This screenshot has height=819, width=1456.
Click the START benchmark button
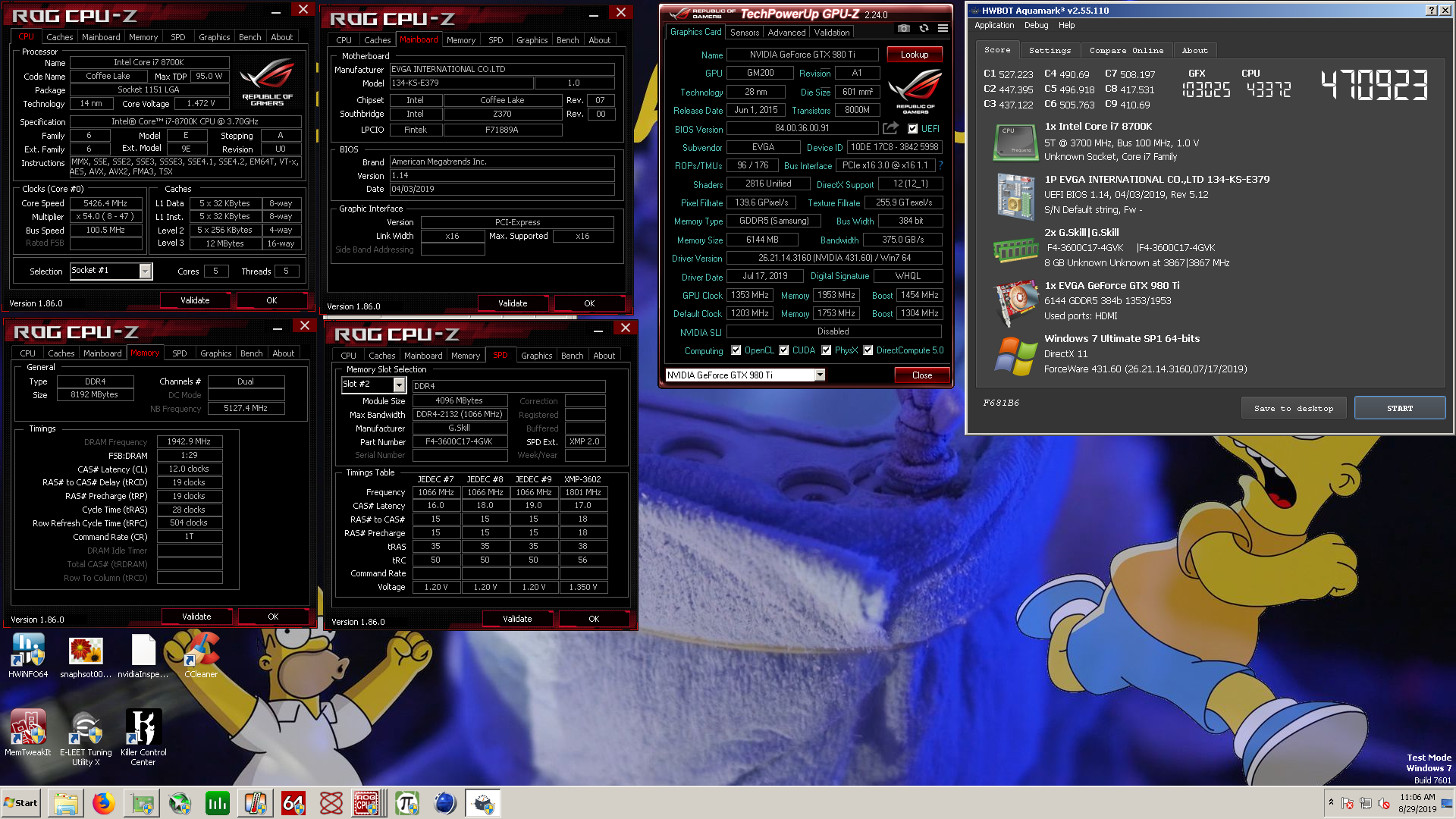tap(1400, 408)
